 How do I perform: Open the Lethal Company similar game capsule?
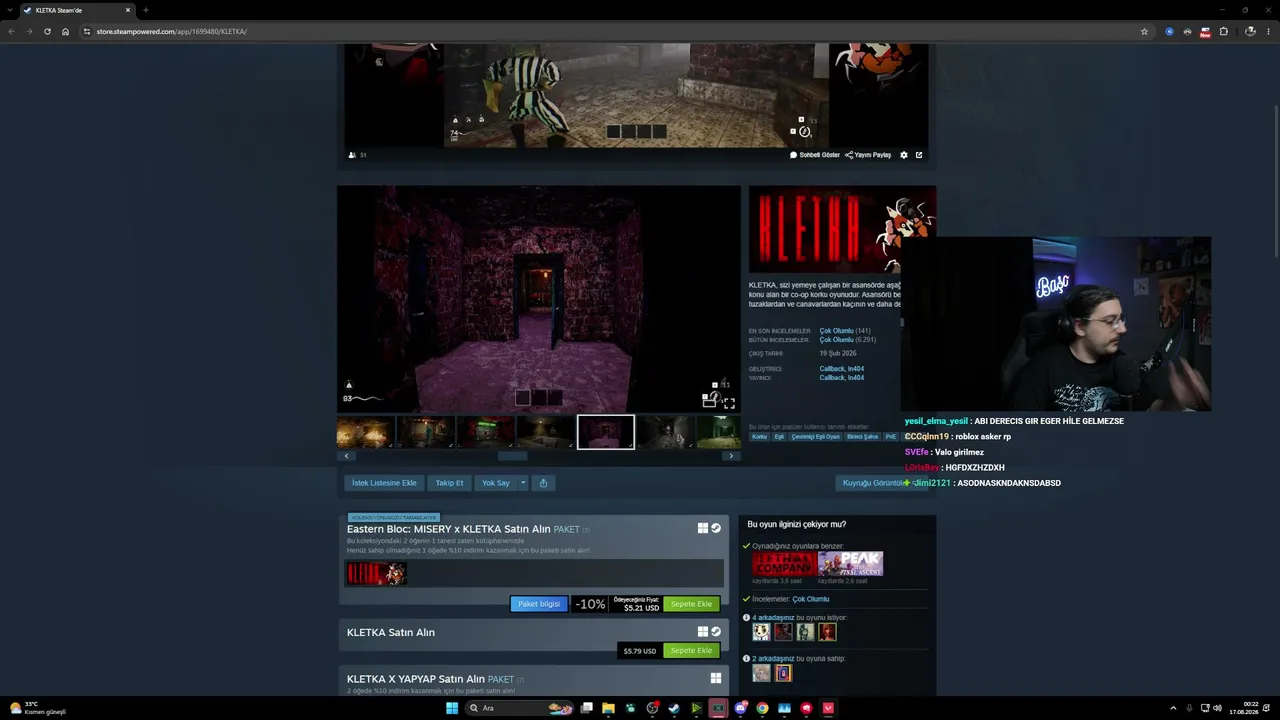click(784, 564)
